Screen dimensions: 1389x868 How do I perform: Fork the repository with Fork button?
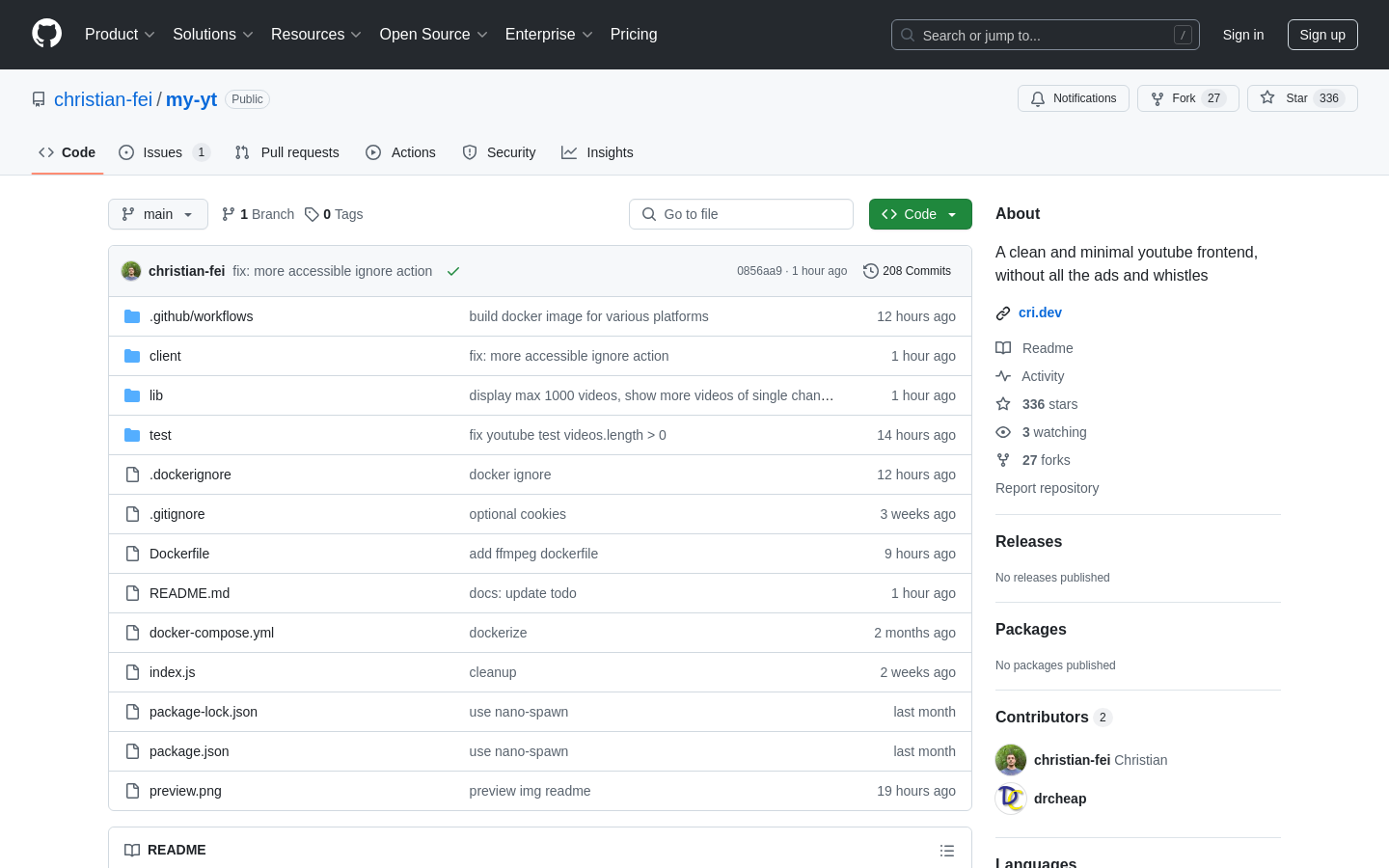(x=1188, y=98)
